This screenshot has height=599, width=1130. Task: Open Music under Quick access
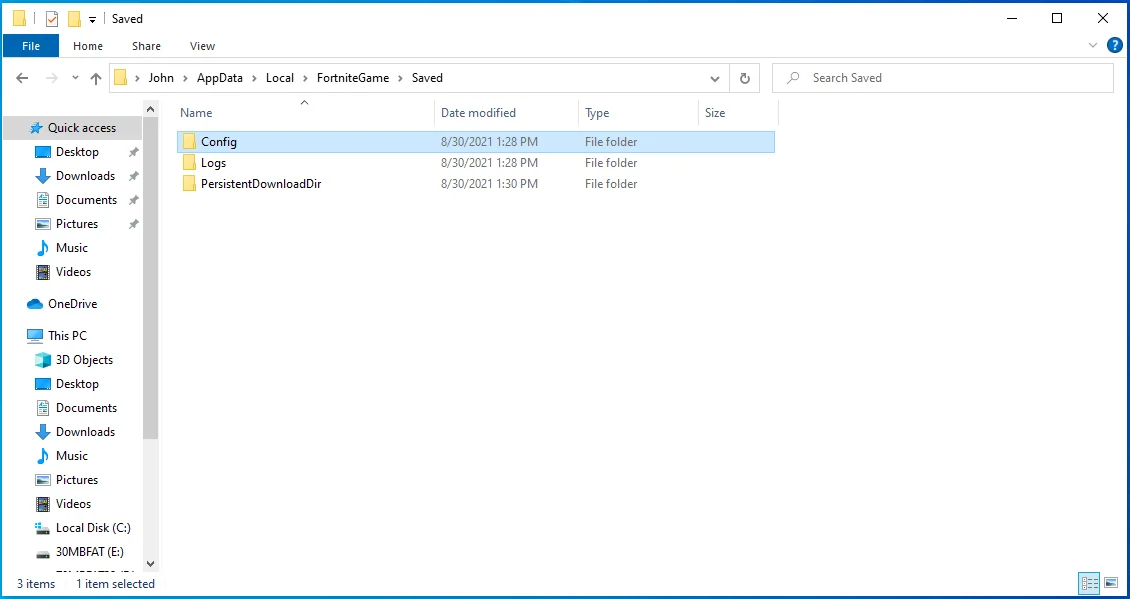pos(71,248)
